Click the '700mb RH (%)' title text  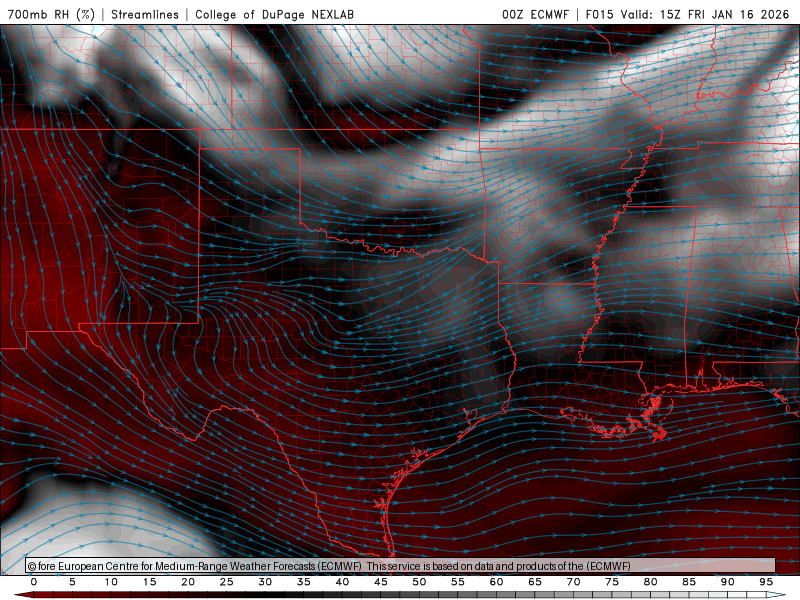coord(51,14)
